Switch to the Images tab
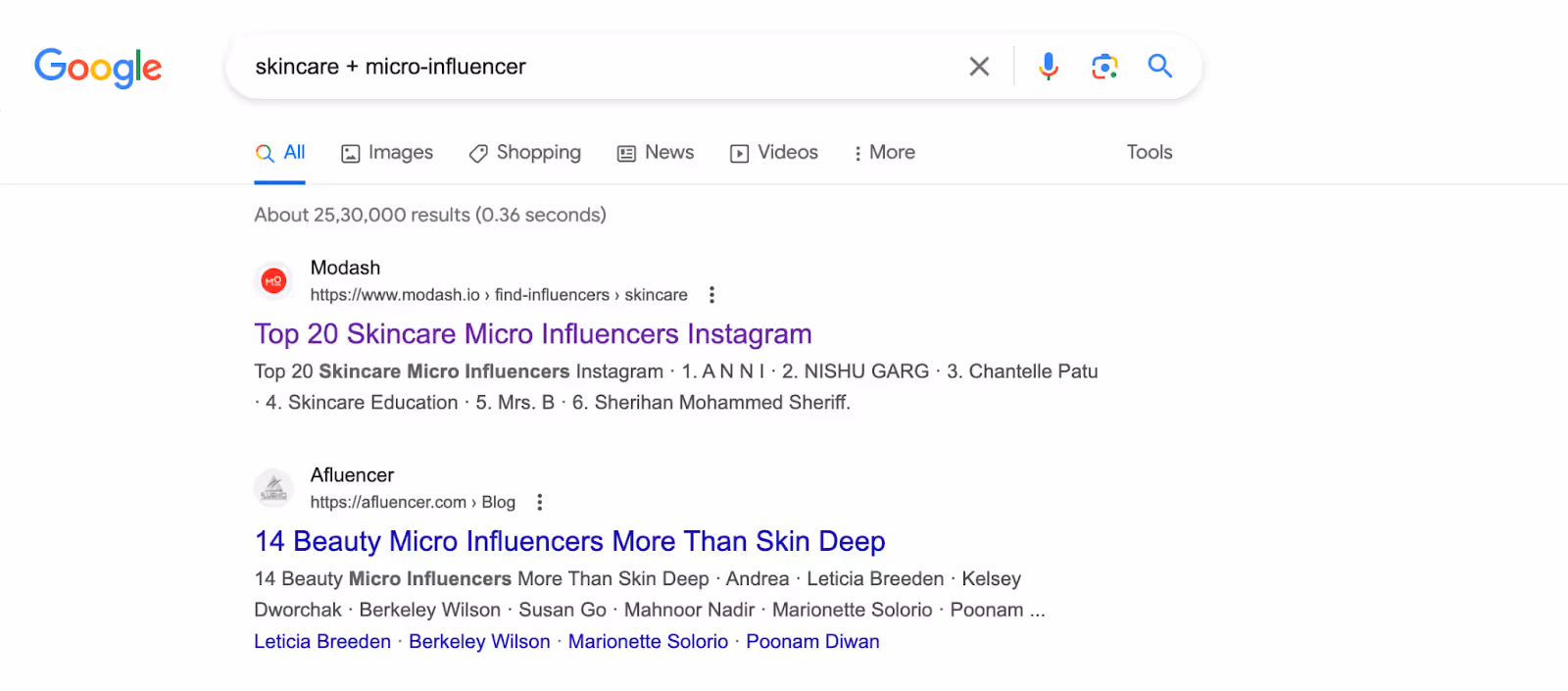The width and height of the screenshot is (1568, 691). coord(387,153)
